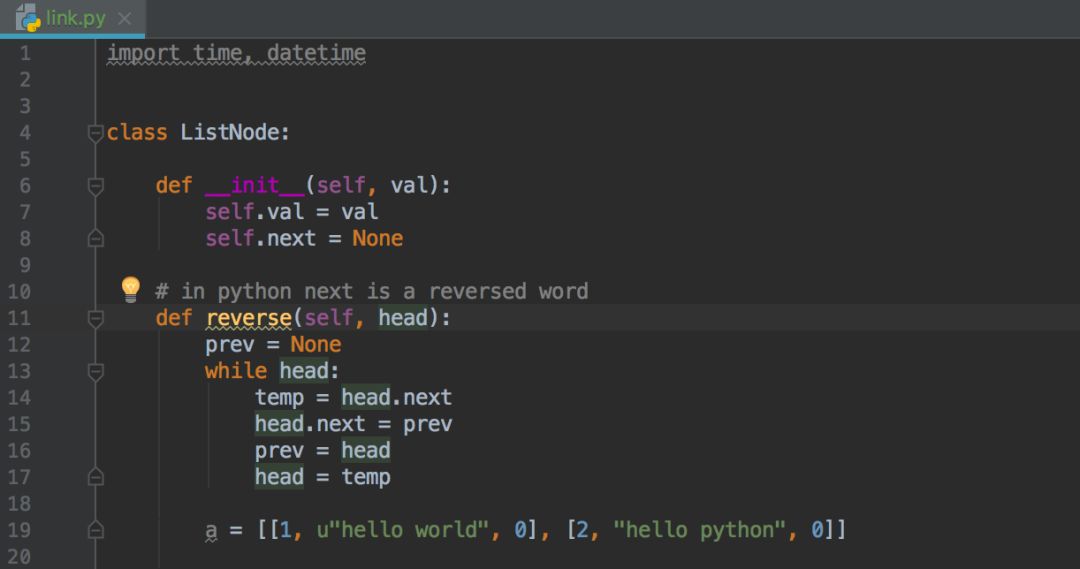Viewport: 1080px width, 569px height.
Task: Click line number 19 in gutter
Action: coord(19,530)
